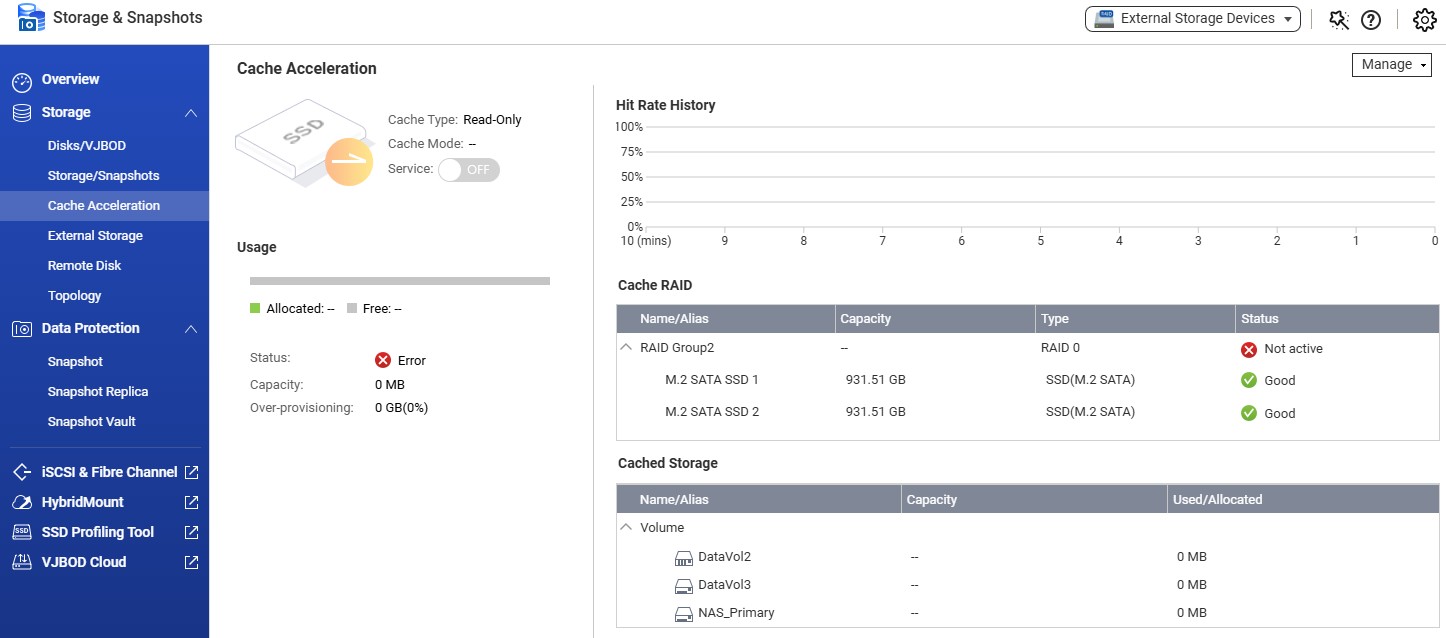Image resolution: width=1446 pixels, height=638 pixels.
Task: Click the Overview gauge icon in sidebar
Action: (22, 82)
